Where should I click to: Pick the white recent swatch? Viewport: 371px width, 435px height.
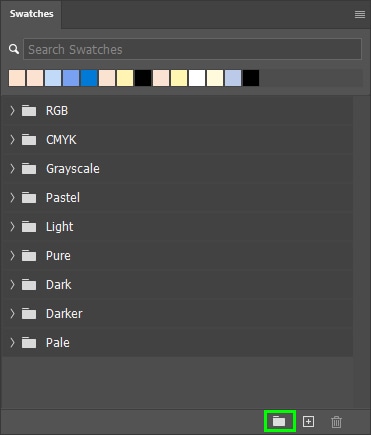click(x=197, y=78)
